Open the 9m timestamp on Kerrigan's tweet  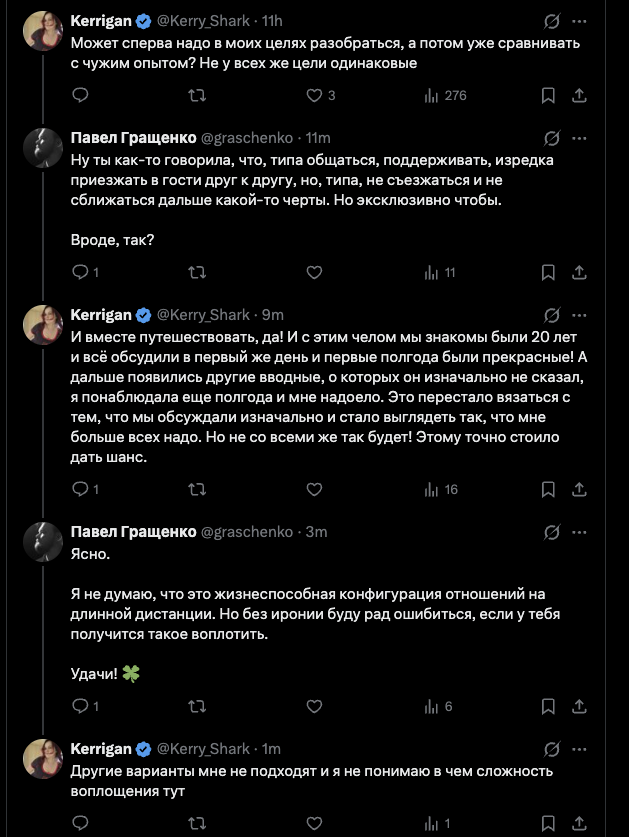pyautogui.click(x=273, y=314)
